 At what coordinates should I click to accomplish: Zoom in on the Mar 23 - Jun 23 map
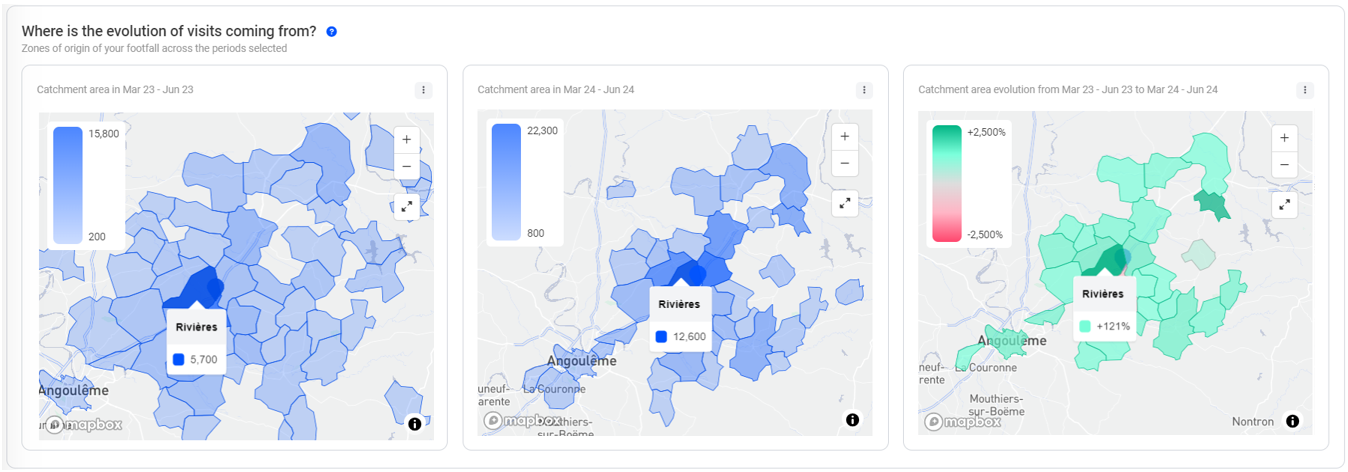pyautogui.click(x=406, y=141)
